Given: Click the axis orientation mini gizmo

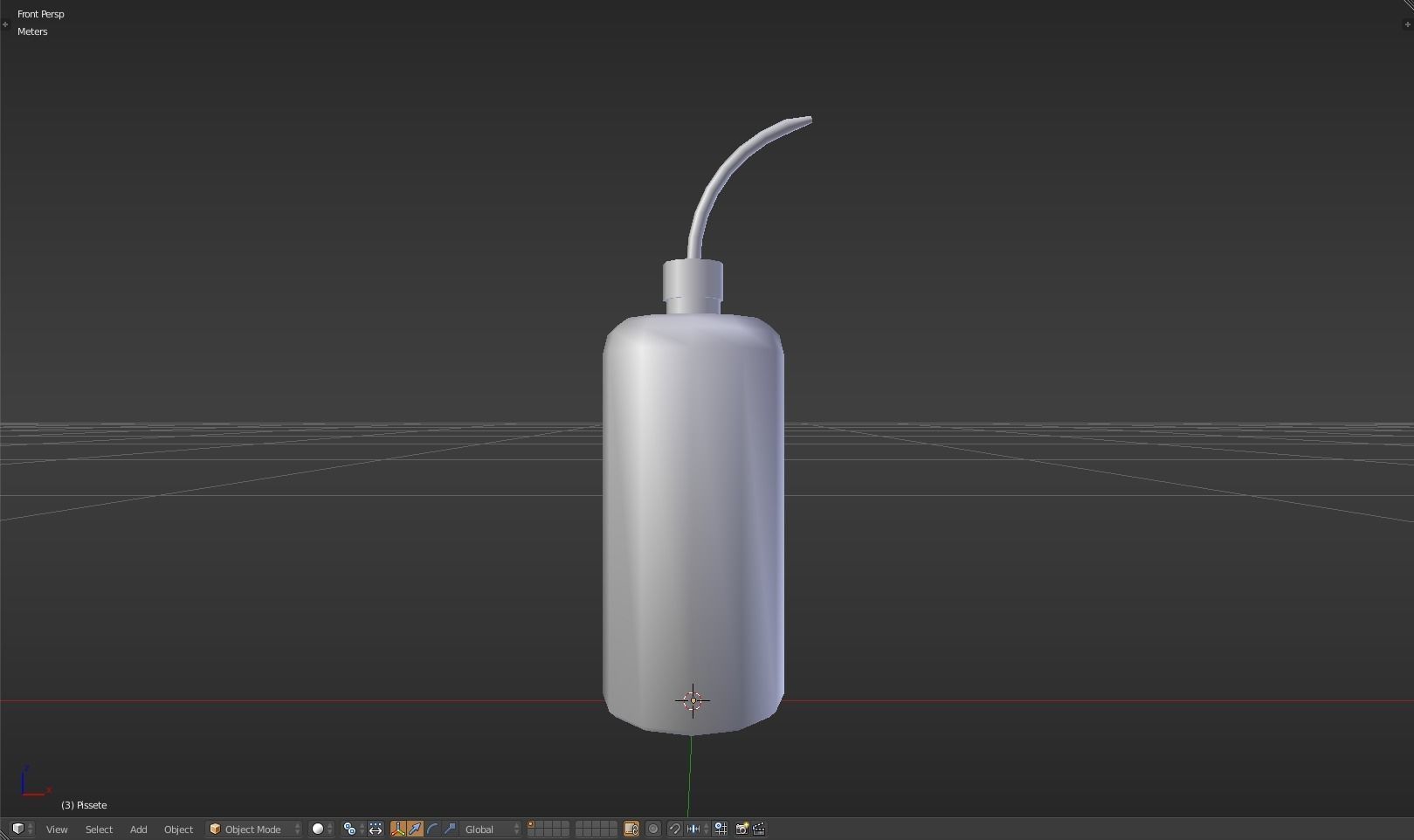Looking at the screenshot, I should pyautogui.click(x=35, y=781).
